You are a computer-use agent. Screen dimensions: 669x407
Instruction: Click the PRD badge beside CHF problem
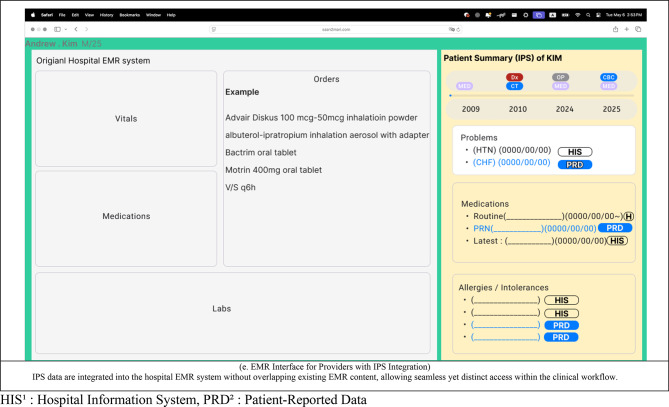pos(575,165)
